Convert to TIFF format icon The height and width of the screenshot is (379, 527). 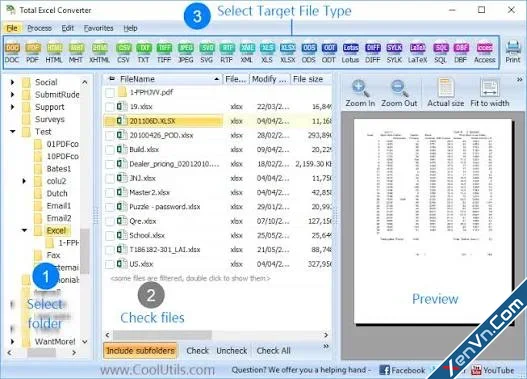click(x=164, y=53)
